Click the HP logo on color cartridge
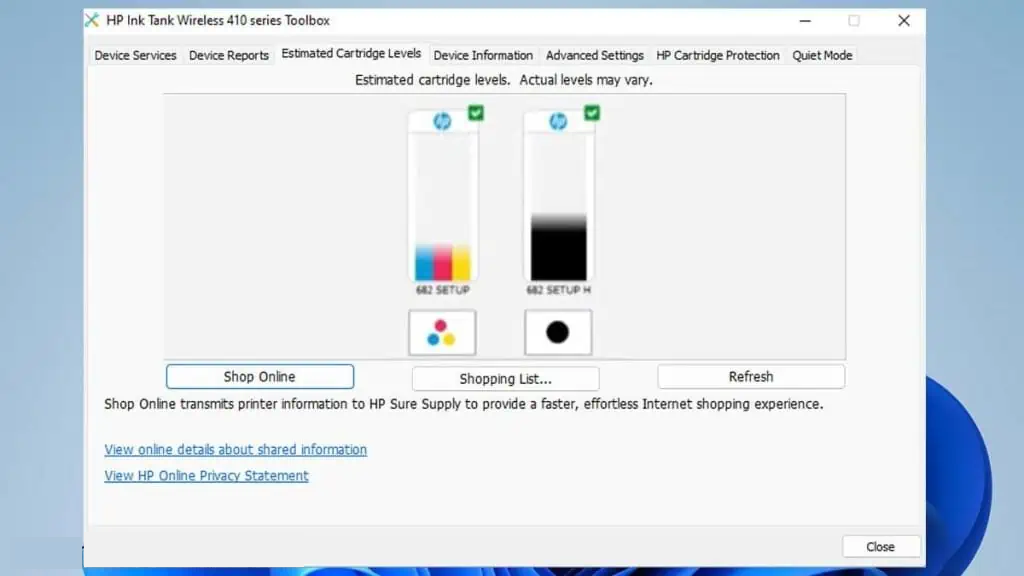1024x576 pixels. (x=442, y=121)
